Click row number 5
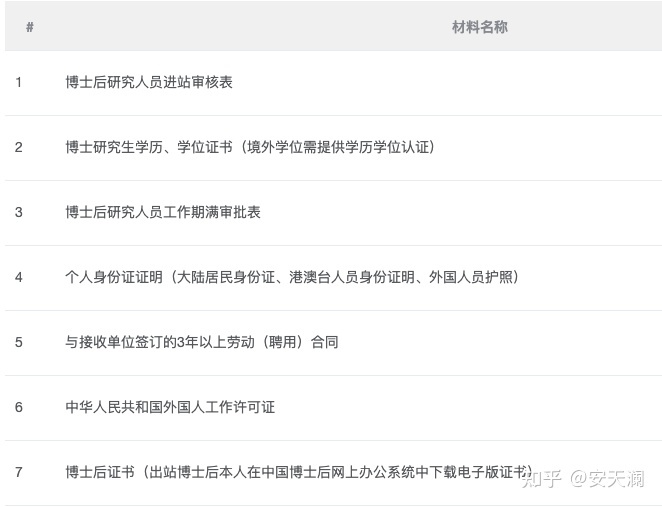The width and height of the screenshot is (662, 507). (19, 342)
